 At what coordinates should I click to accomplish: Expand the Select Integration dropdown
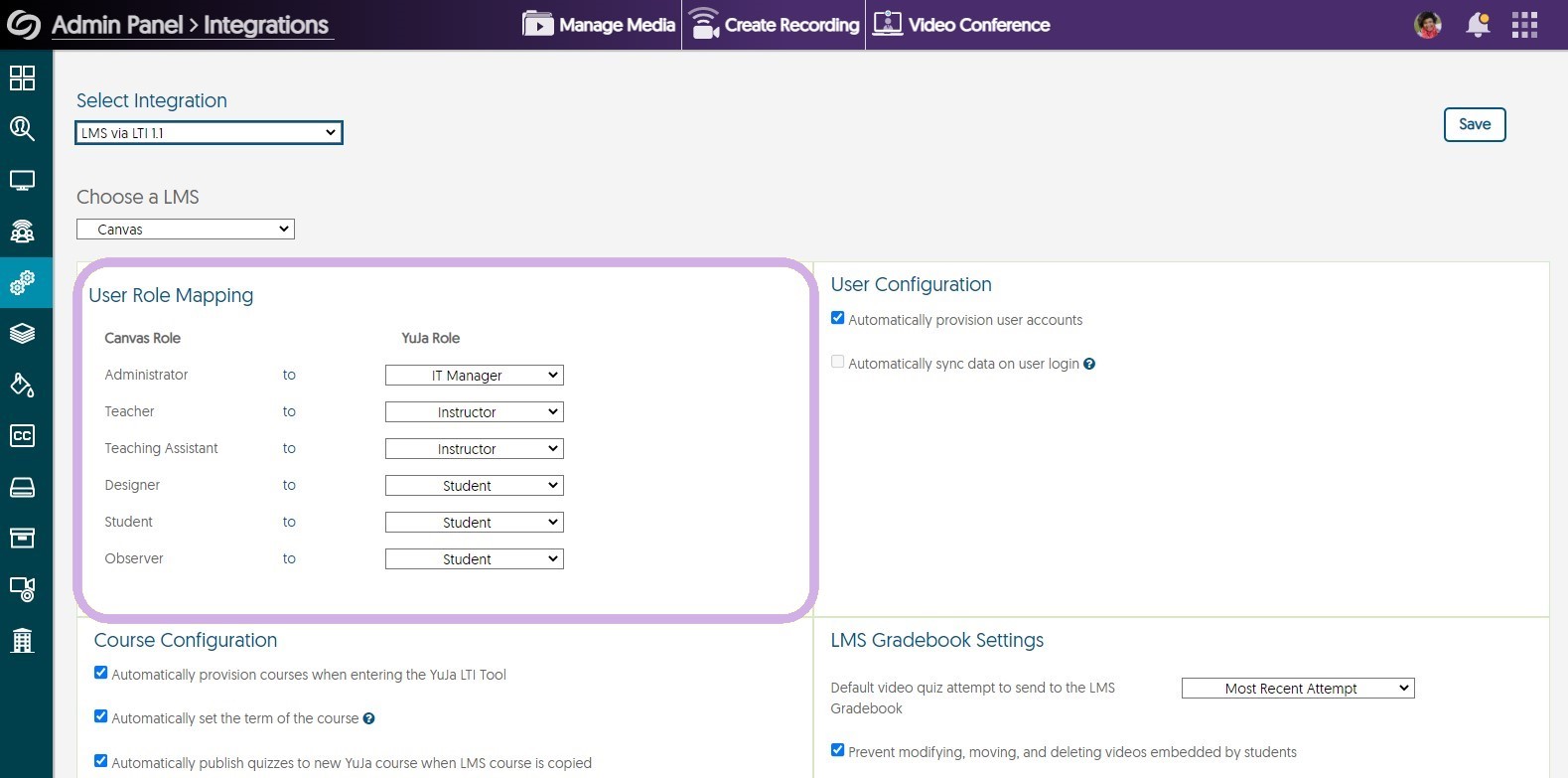pyautogui.click(x=209, y=133)
